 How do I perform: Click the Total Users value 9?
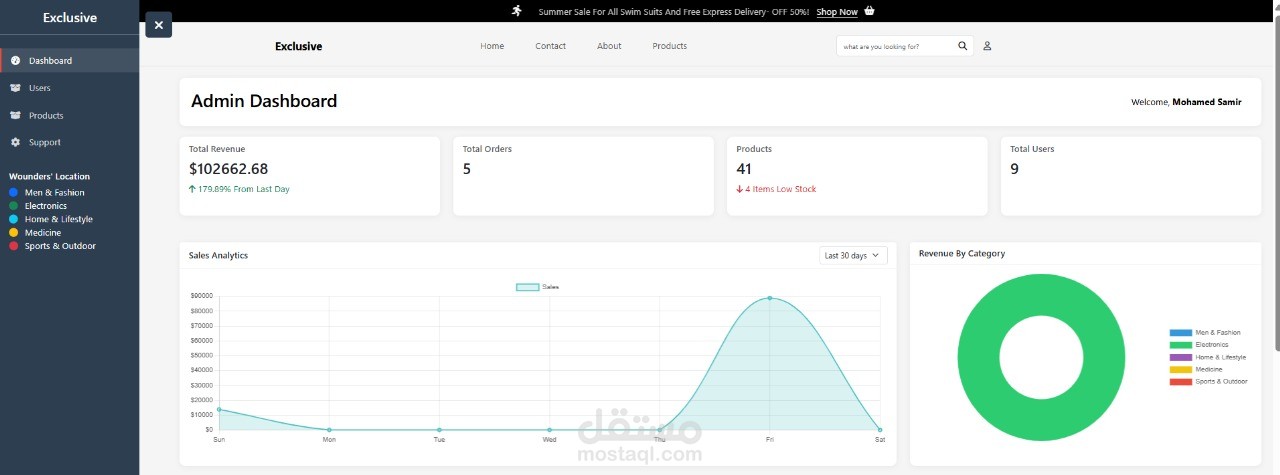(1015, 169)
